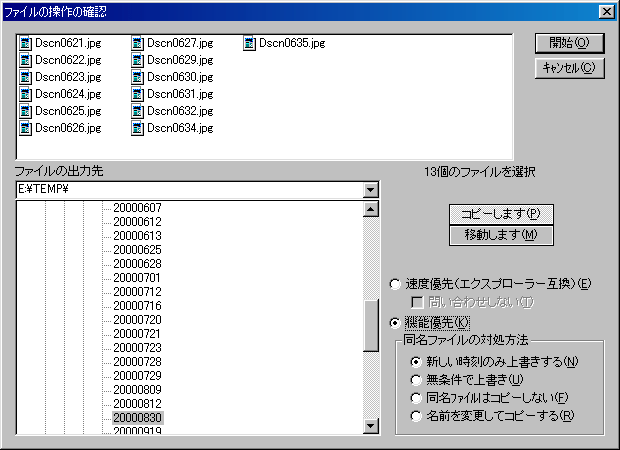Image resolution: width=620 pixels, height=450 pixels.
Task: Click the Dscn0625.jpg file icon
Action: coord(25,111)
